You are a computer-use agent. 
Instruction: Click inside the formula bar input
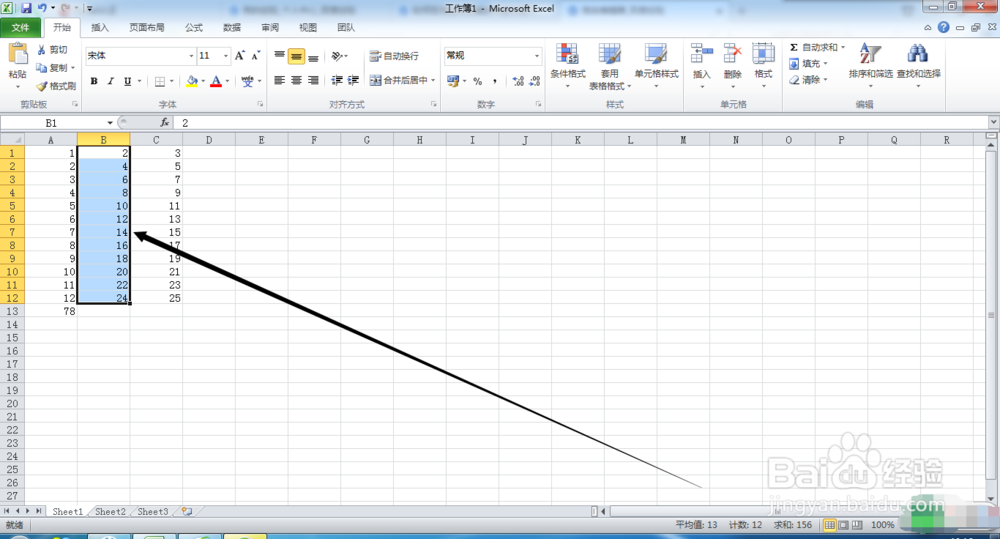pyautogui.click(x=580, y=122)
